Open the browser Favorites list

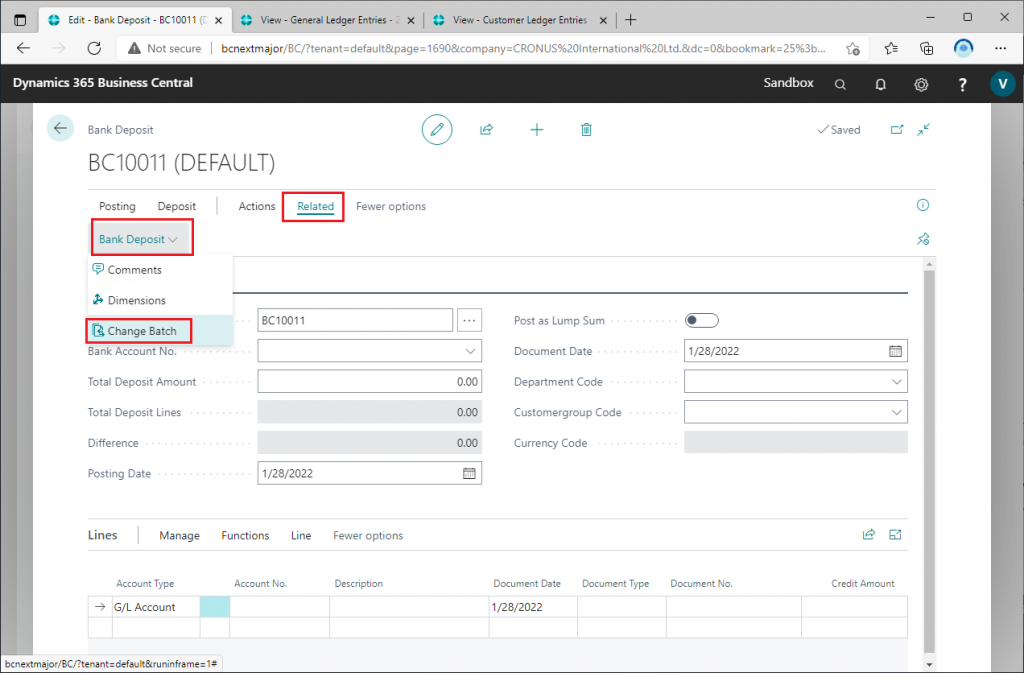pos(891,48)
